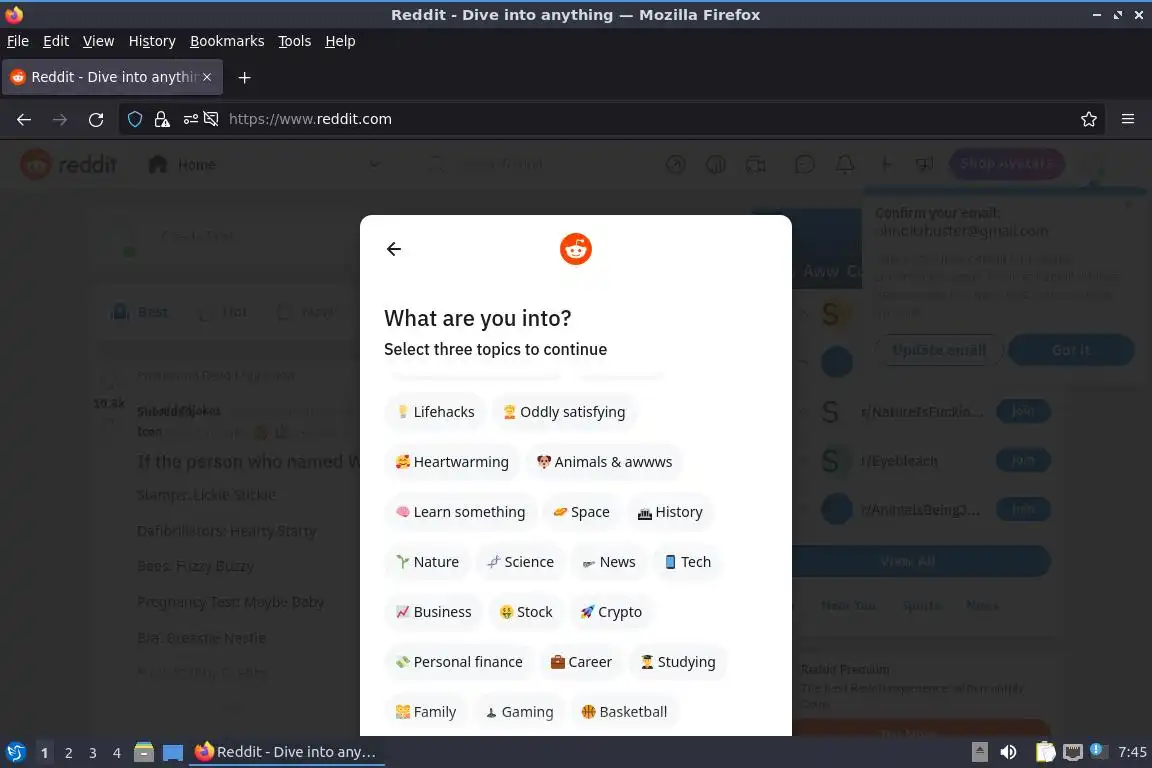Open tracking protection shield info
Viewport: 1152px width, 768px height.
pyautogui.click(x=135, y=119)
